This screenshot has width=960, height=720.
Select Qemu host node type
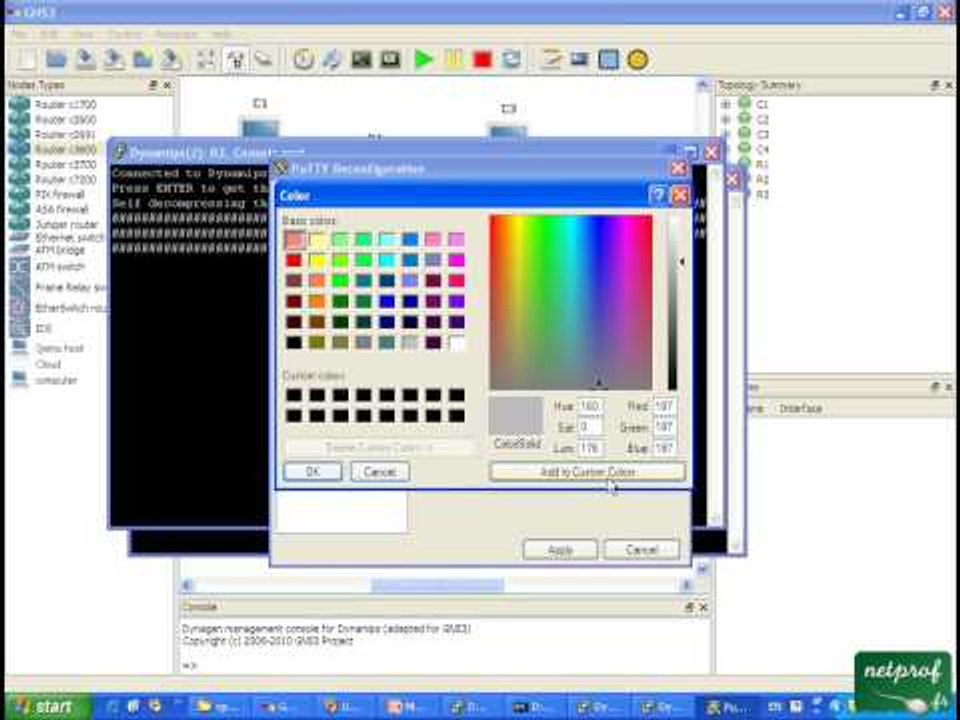(59, 348)
